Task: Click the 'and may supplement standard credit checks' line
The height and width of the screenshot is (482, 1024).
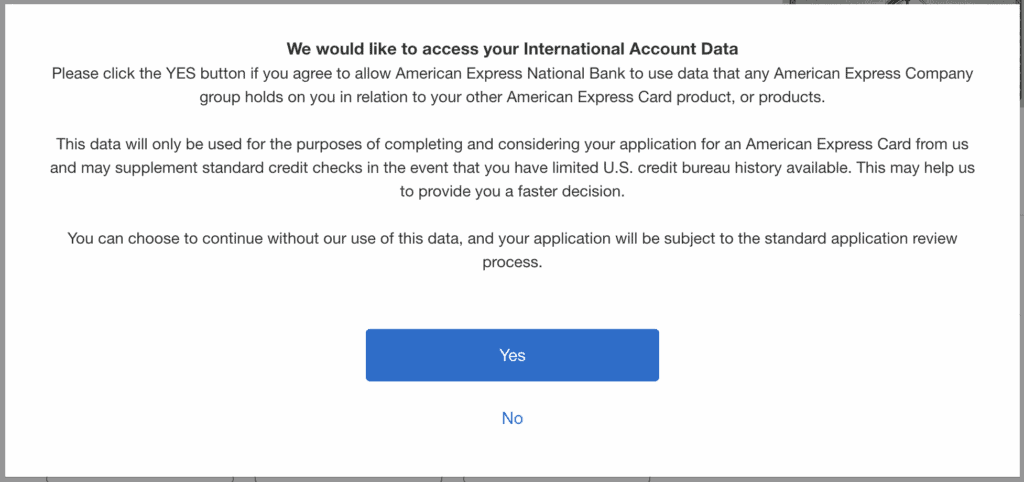Action: (x=512, y=169)
